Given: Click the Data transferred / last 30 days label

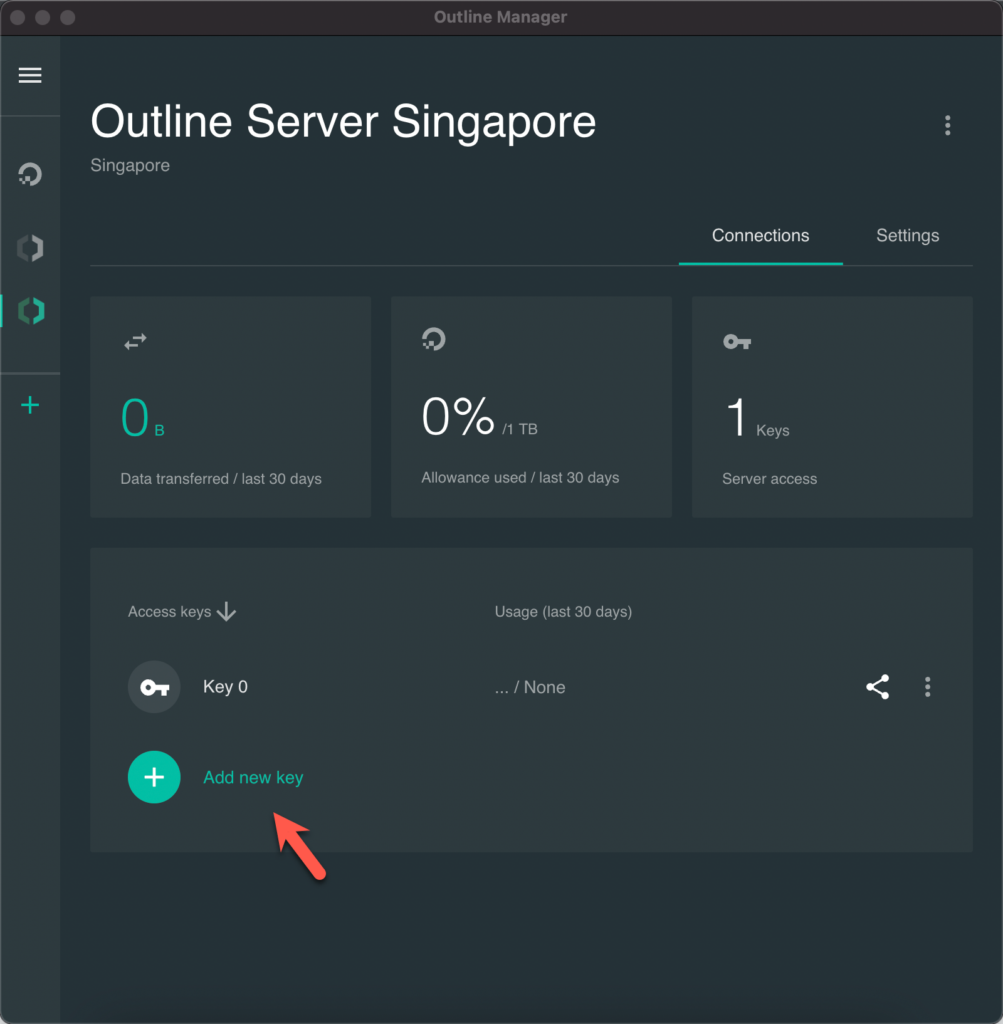Looking at the screenshot, I should pyautogui.click(x=221, y=479).
